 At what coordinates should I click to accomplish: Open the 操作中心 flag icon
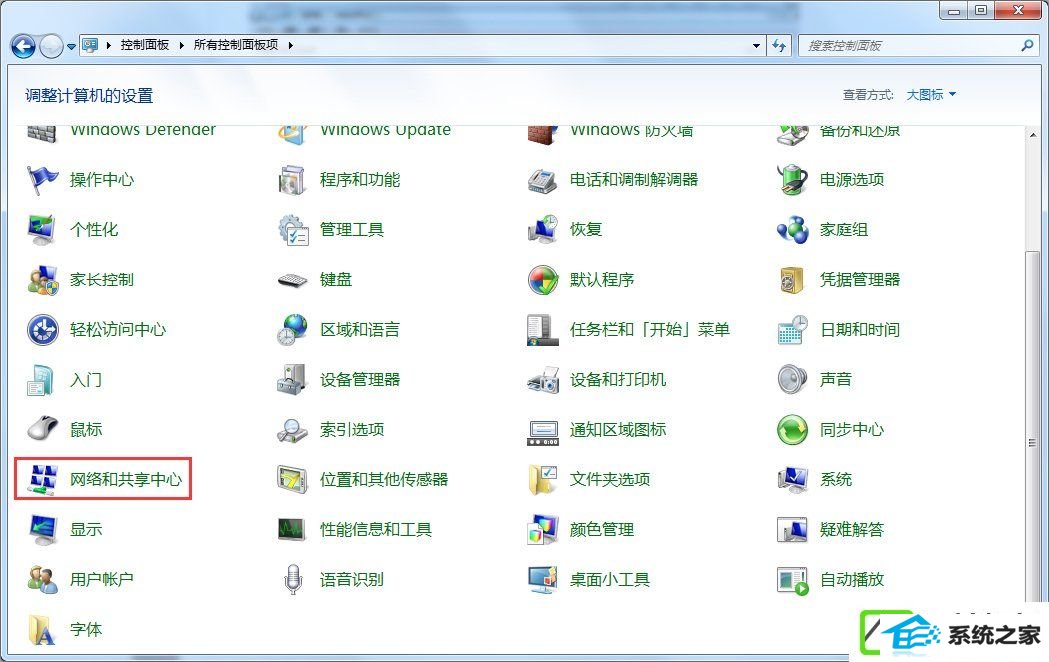pyautogui.click(x=43, y=180)
